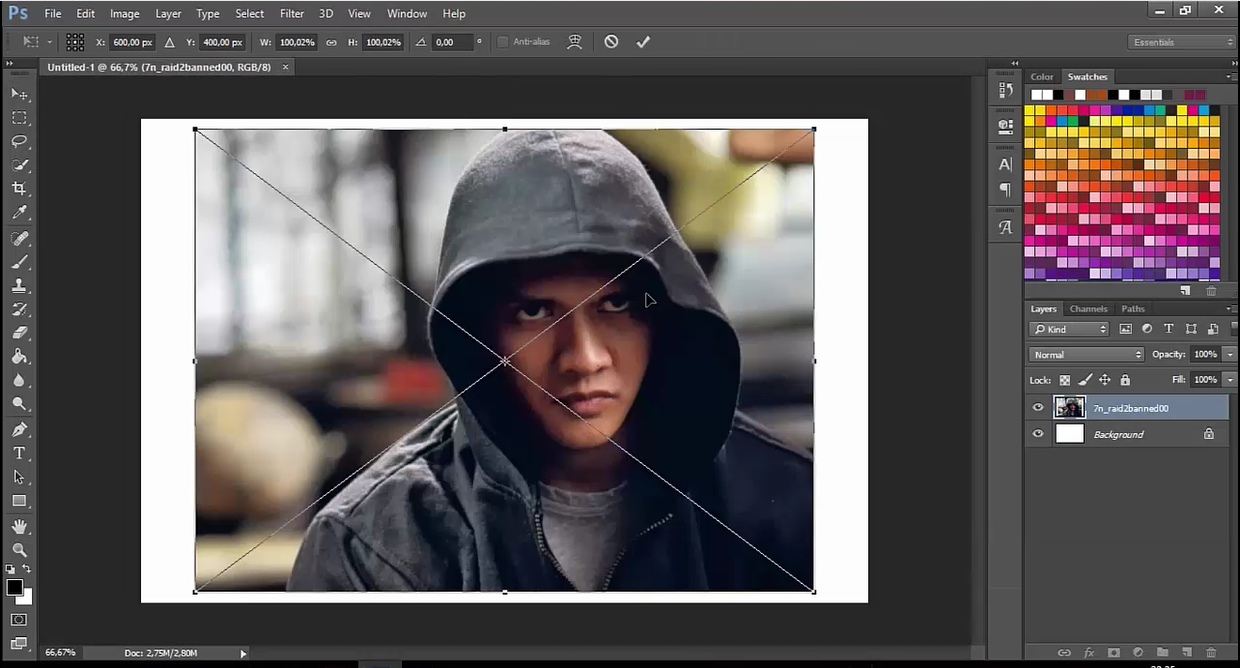Open the Filter menu

[292, 14]
